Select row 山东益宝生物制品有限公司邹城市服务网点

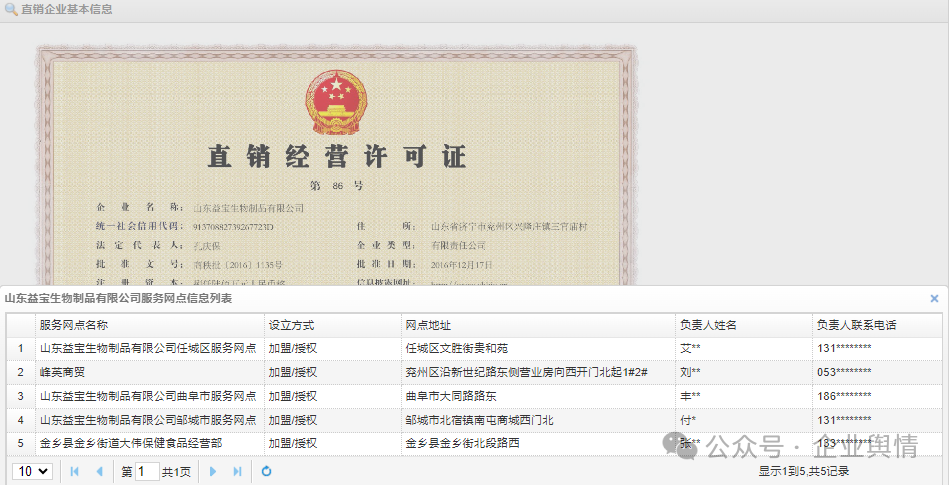(x=474, y=420)
